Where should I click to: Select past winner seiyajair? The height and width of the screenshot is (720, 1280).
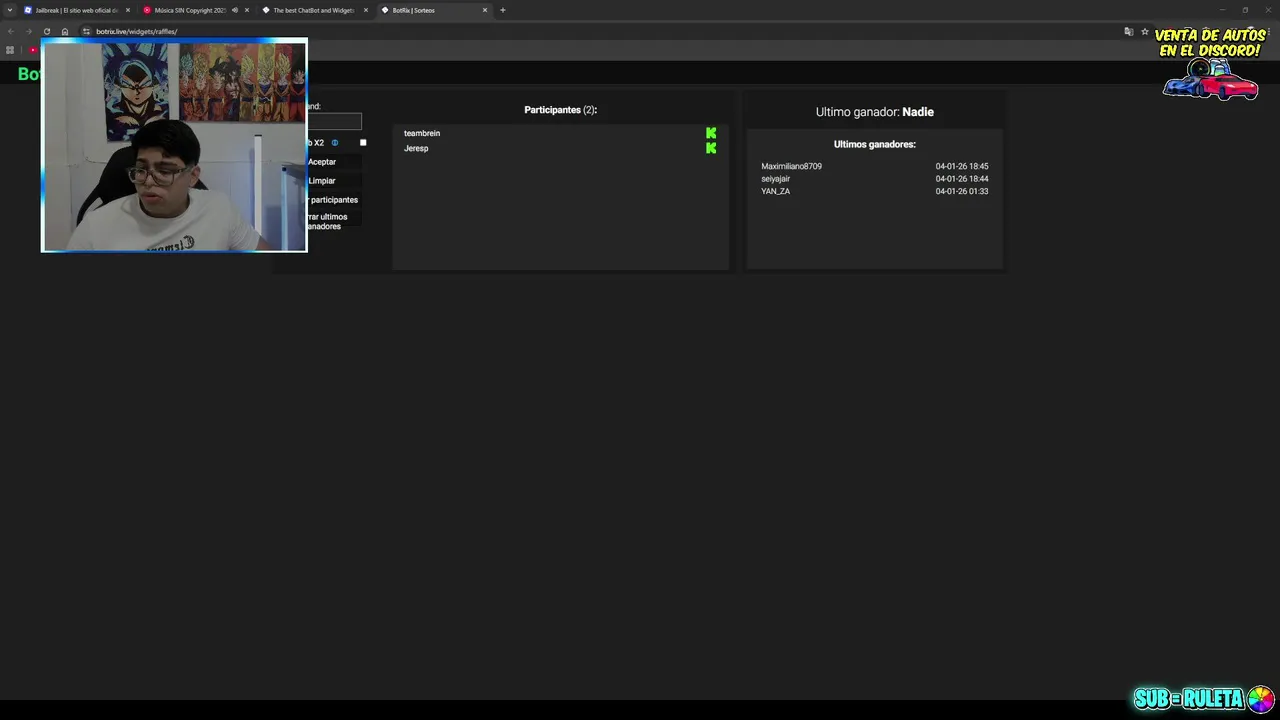click(776, 179)
